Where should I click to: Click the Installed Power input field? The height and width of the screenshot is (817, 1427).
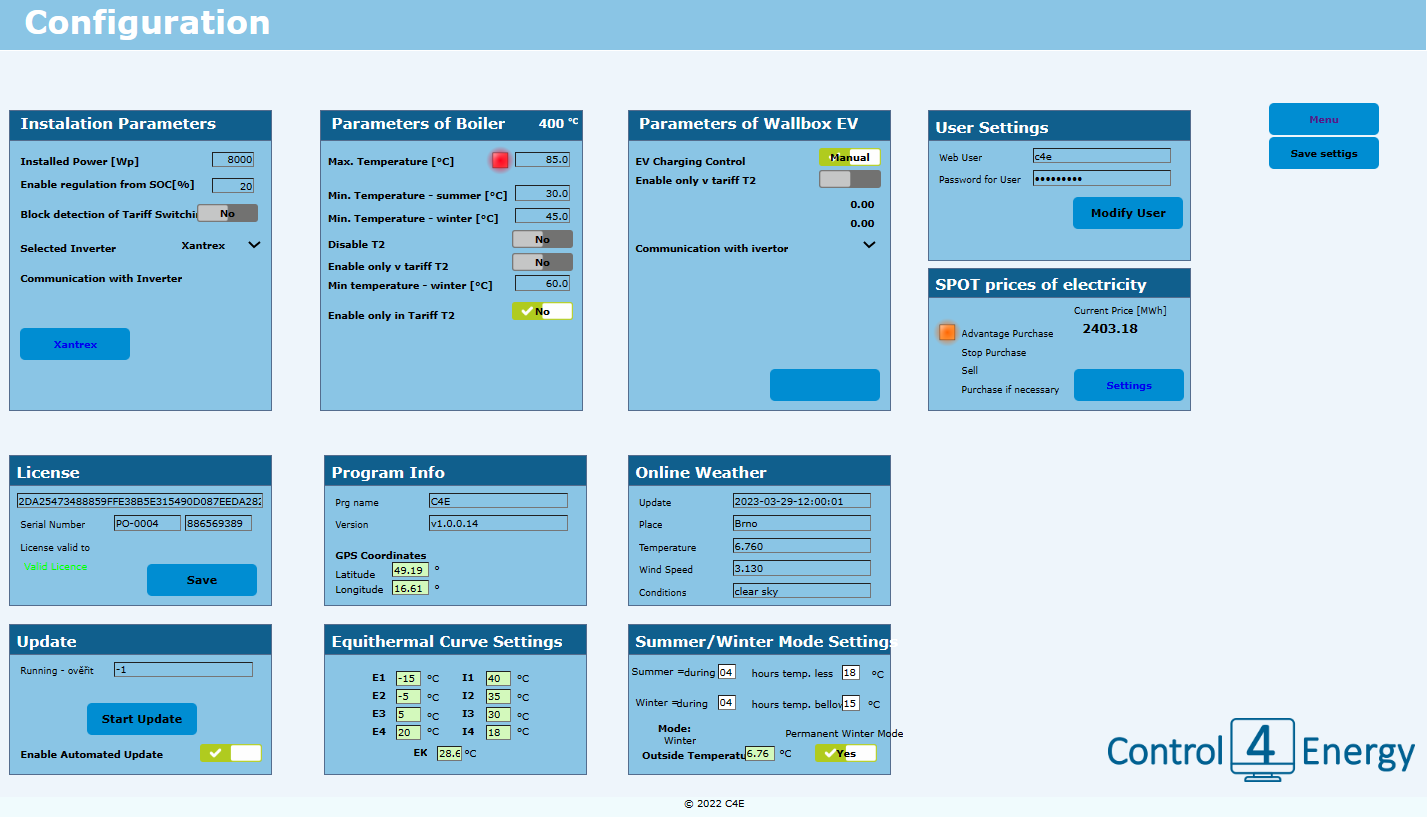[x=232, y=158]
